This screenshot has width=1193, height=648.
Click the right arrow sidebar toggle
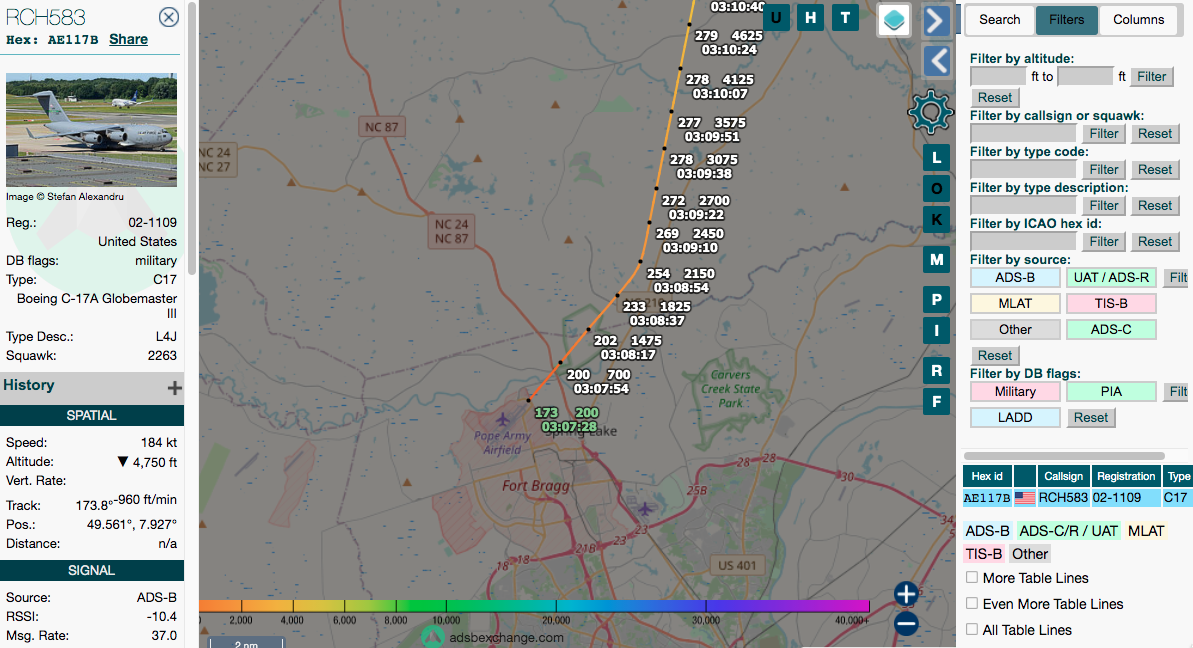(937, 21)
